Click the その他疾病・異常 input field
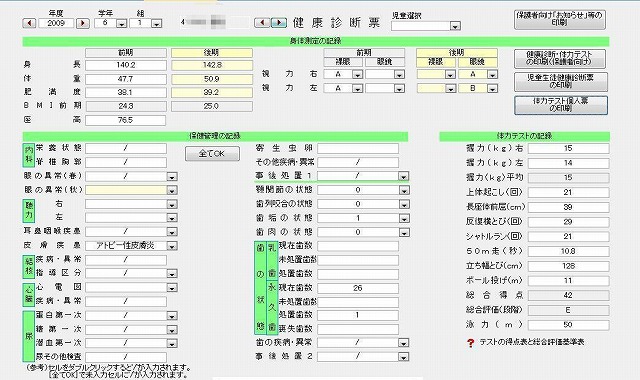 tap(358, 162)
